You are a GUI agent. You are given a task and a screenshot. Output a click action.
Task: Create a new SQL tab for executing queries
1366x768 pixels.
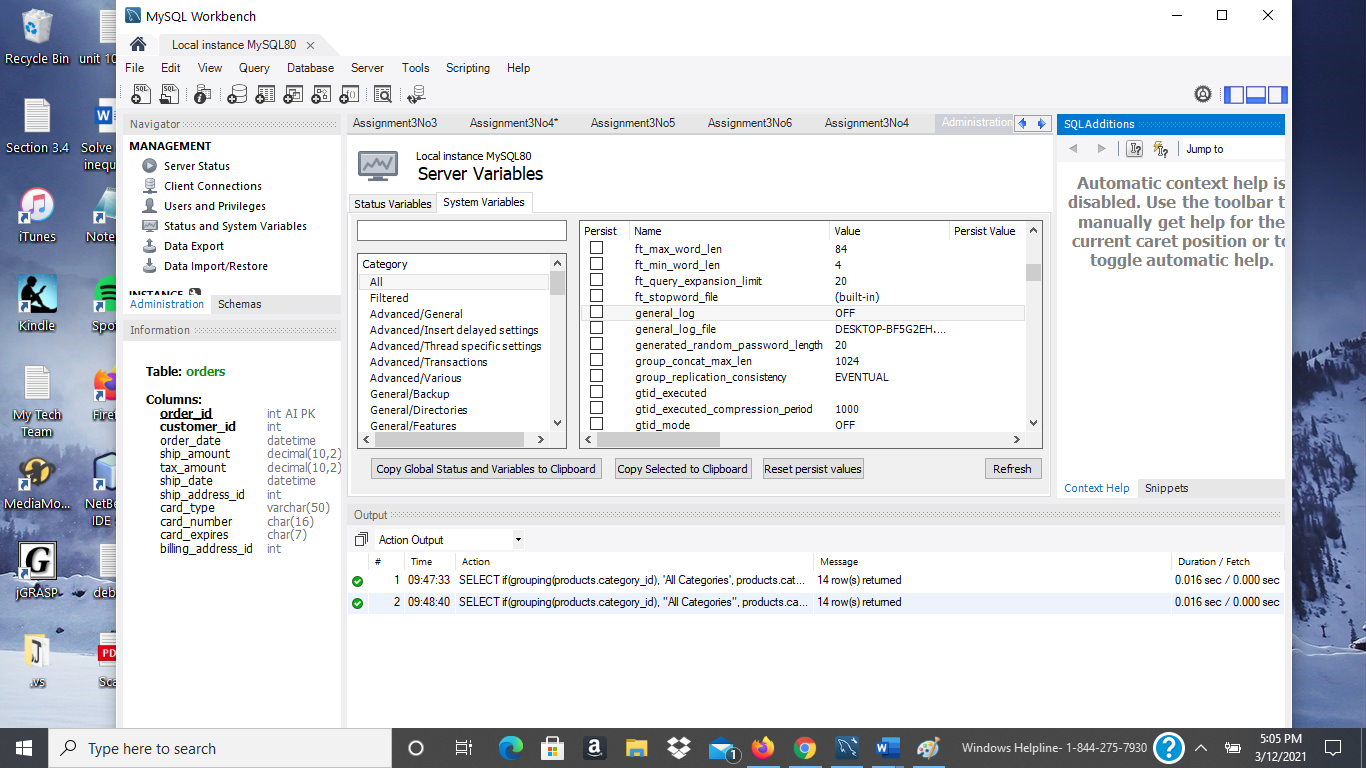141,94
